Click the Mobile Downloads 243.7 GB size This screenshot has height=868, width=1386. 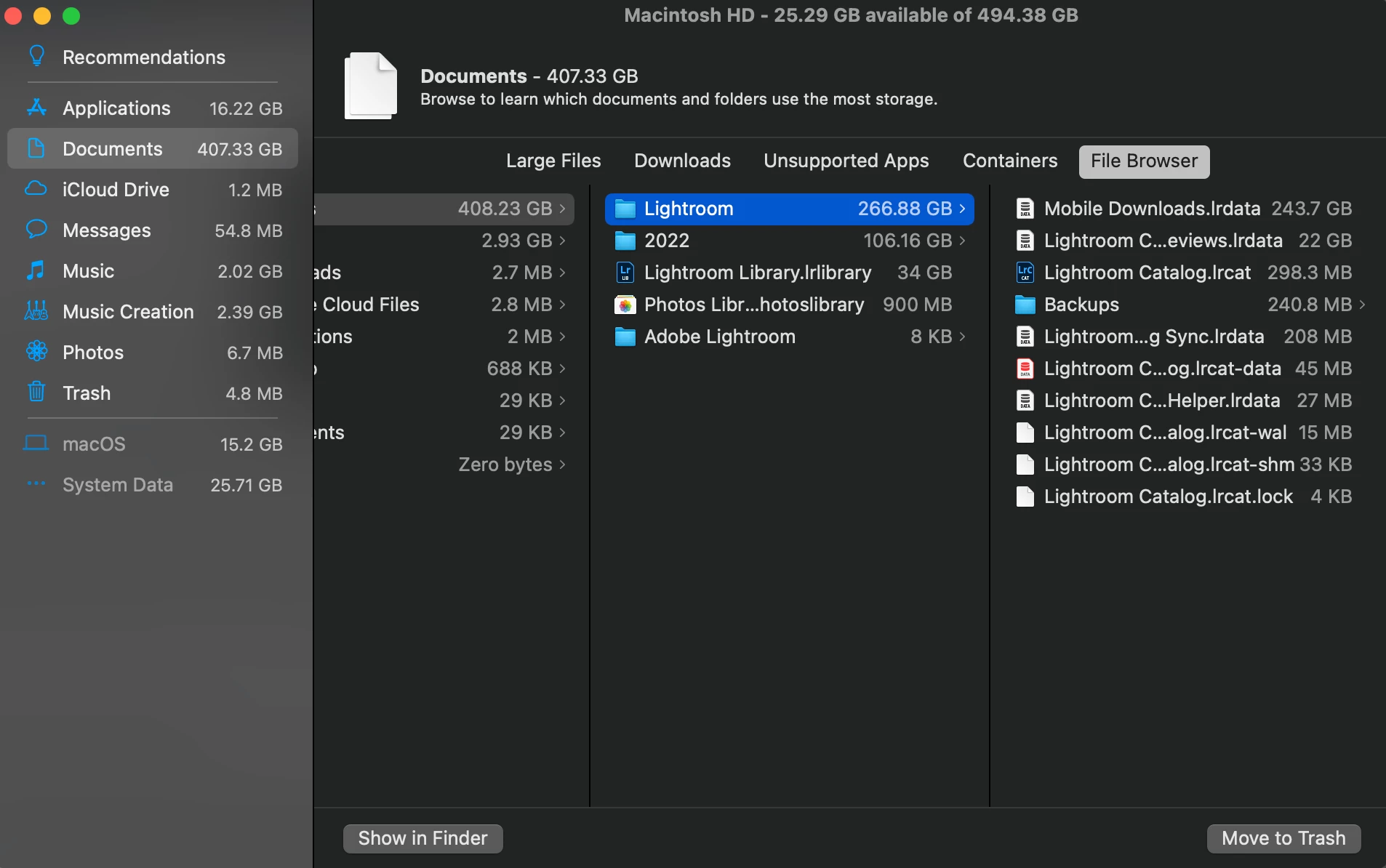coord(1311,209)
